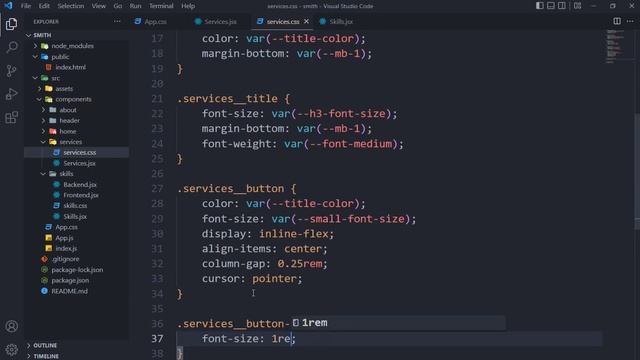
Task: Open the File menu
Action: click(26, 6)
